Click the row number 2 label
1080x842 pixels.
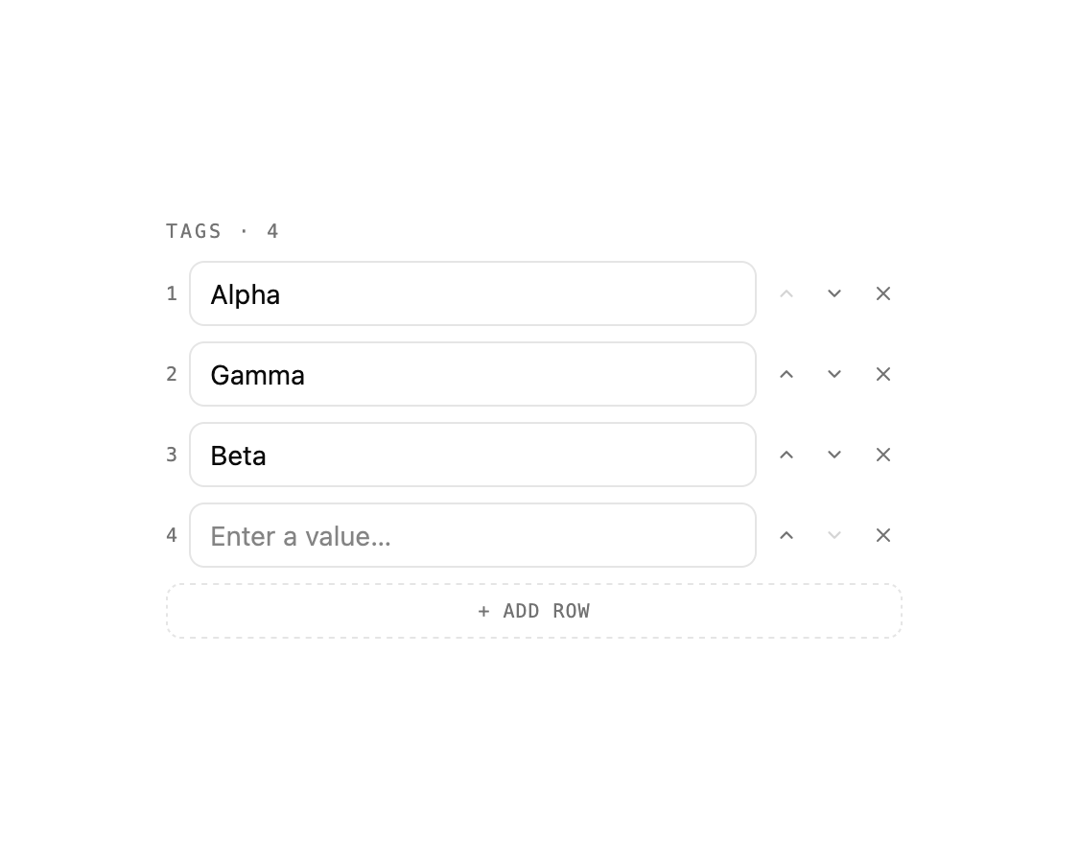click(172, 374)
